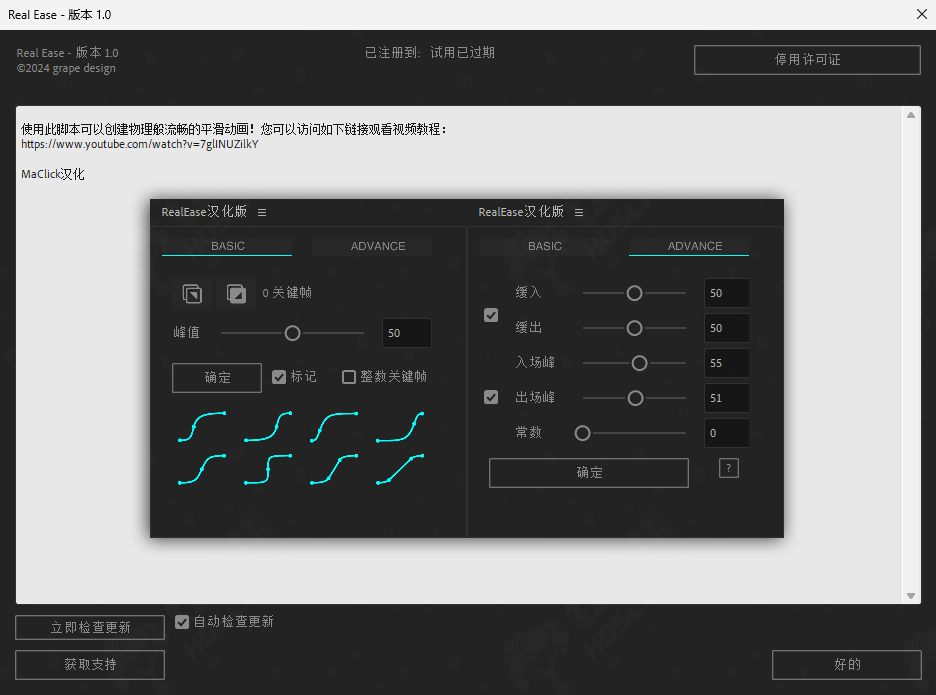Image resolution: width=936 pixels, height=695 pixels.
Task: Select the nearly linear curve preset in bottom row
Action: pyautogui.click(x=400, y=469)
